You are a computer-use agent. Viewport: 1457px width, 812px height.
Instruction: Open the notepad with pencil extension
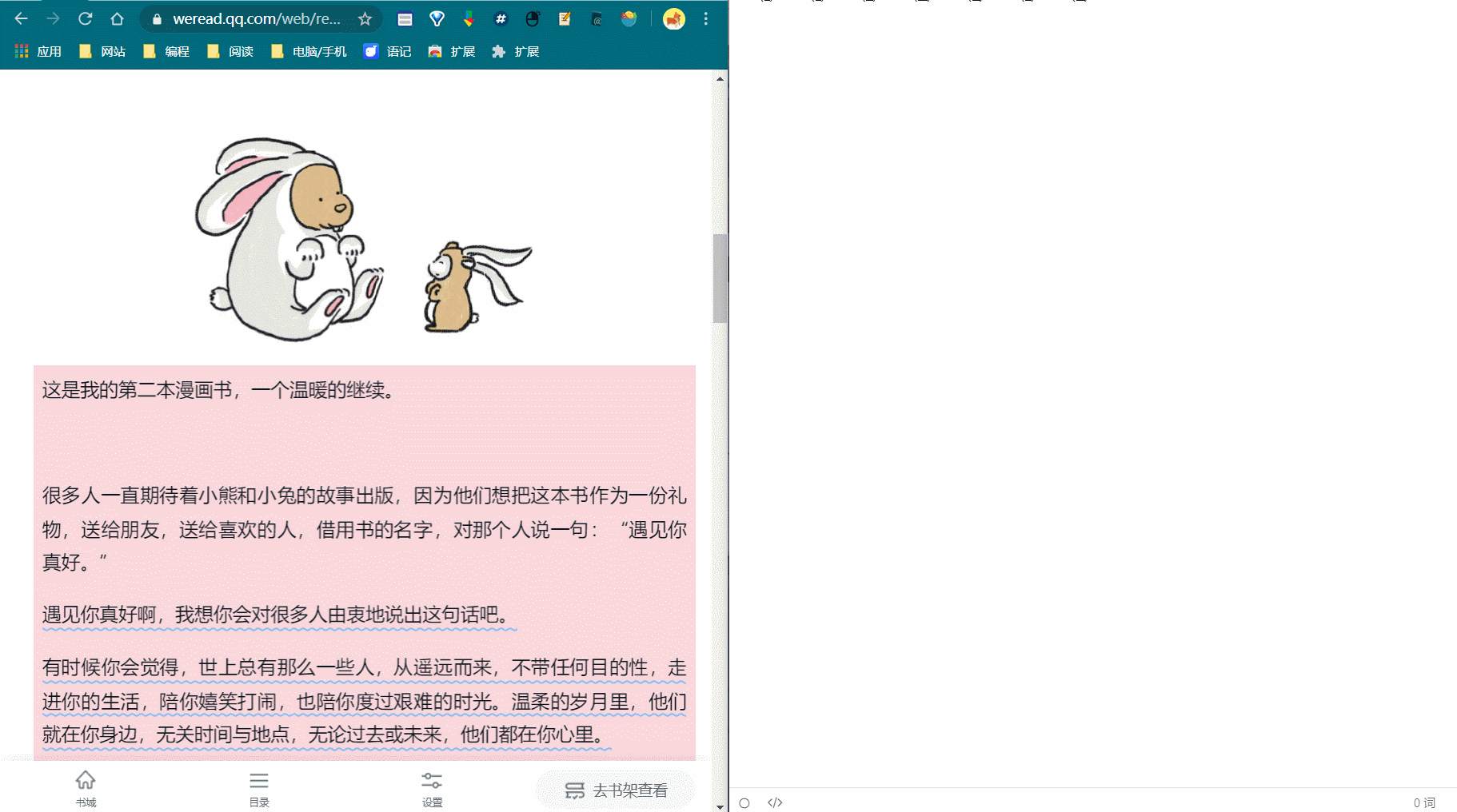coord(565,19)
